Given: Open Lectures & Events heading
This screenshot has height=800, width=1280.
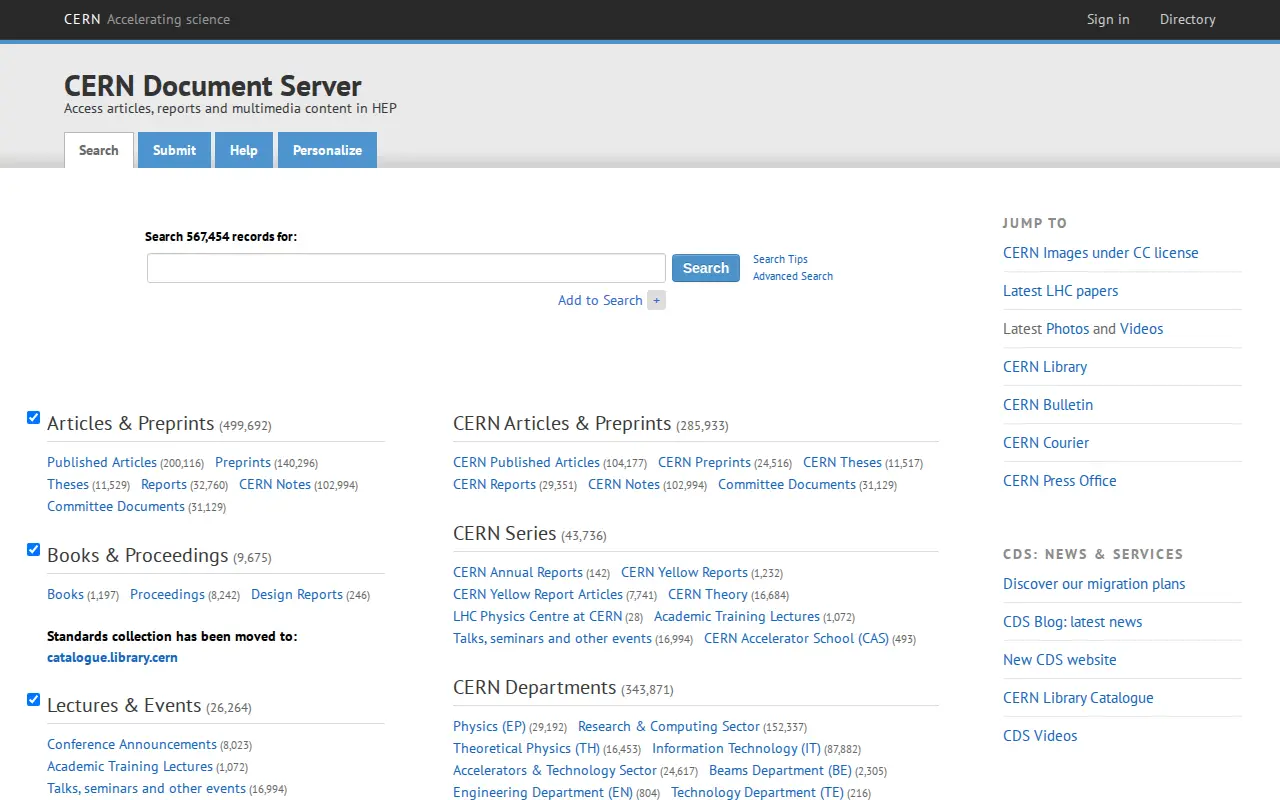Looking at the screenshot, I should click(124, 705).
